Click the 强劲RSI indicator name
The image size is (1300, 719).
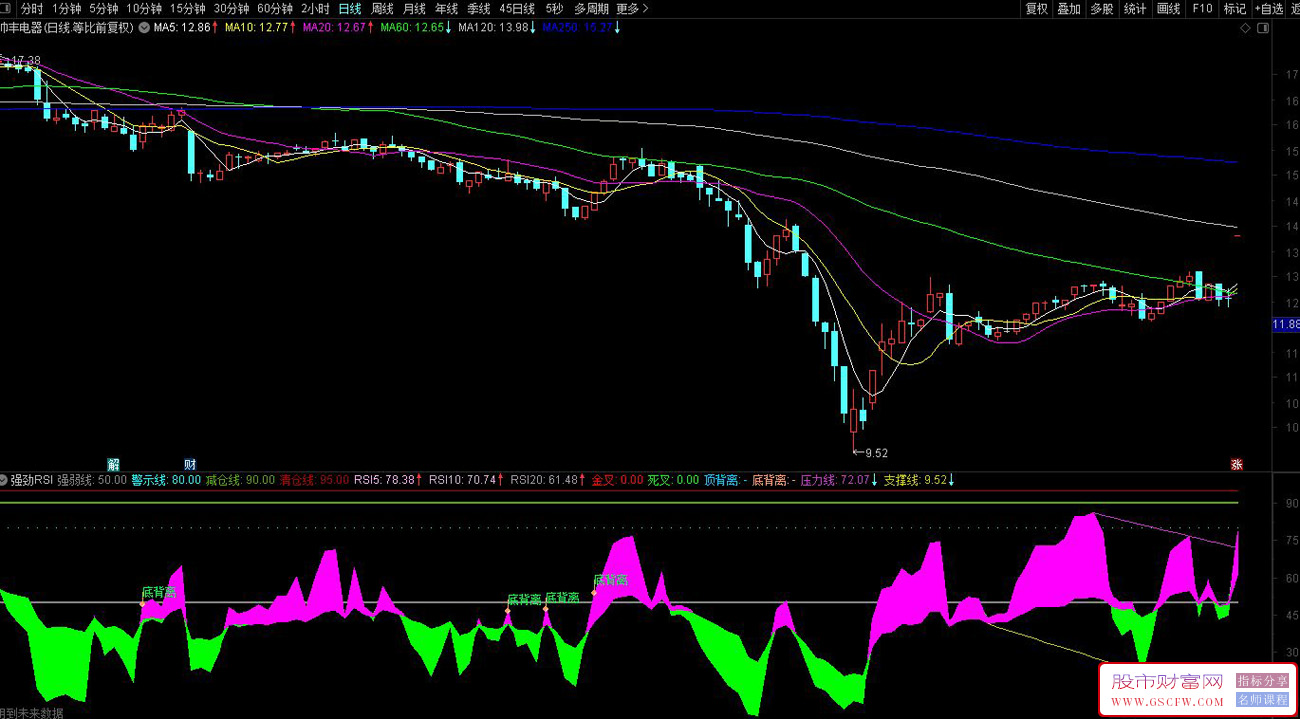[x=32, y=480]
